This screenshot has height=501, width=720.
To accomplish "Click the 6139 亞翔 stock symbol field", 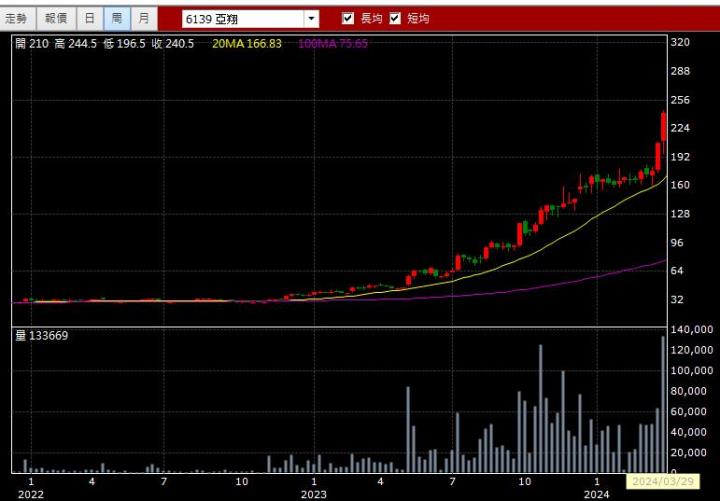I will (243, 19).
